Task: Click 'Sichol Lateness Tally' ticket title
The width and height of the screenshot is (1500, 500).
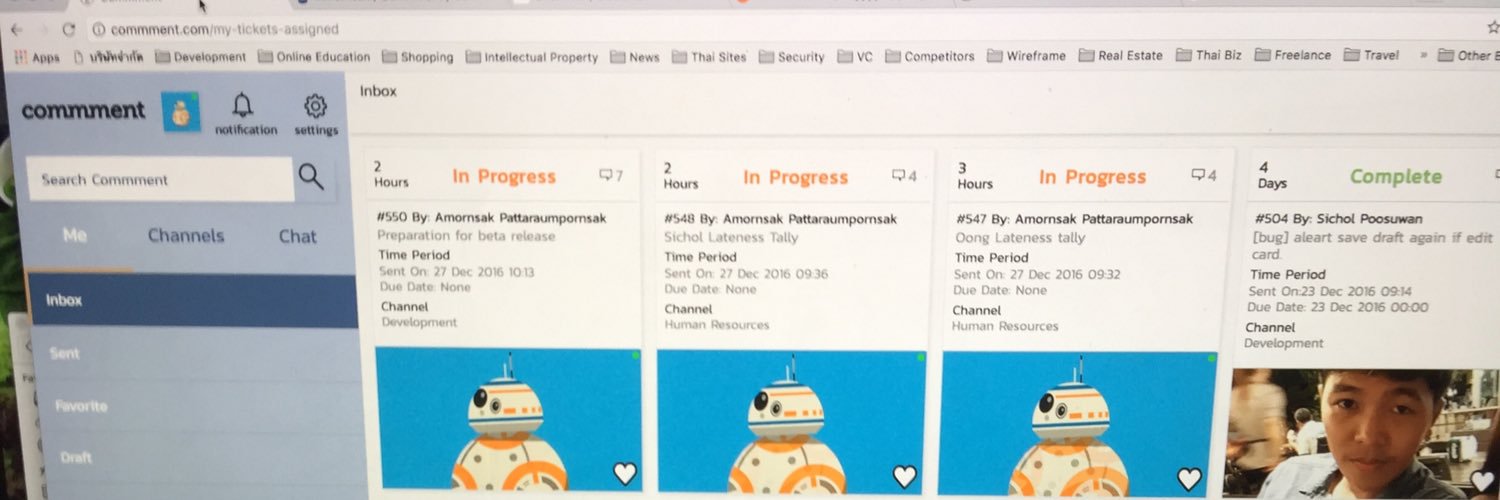Action: pos(731,237)
